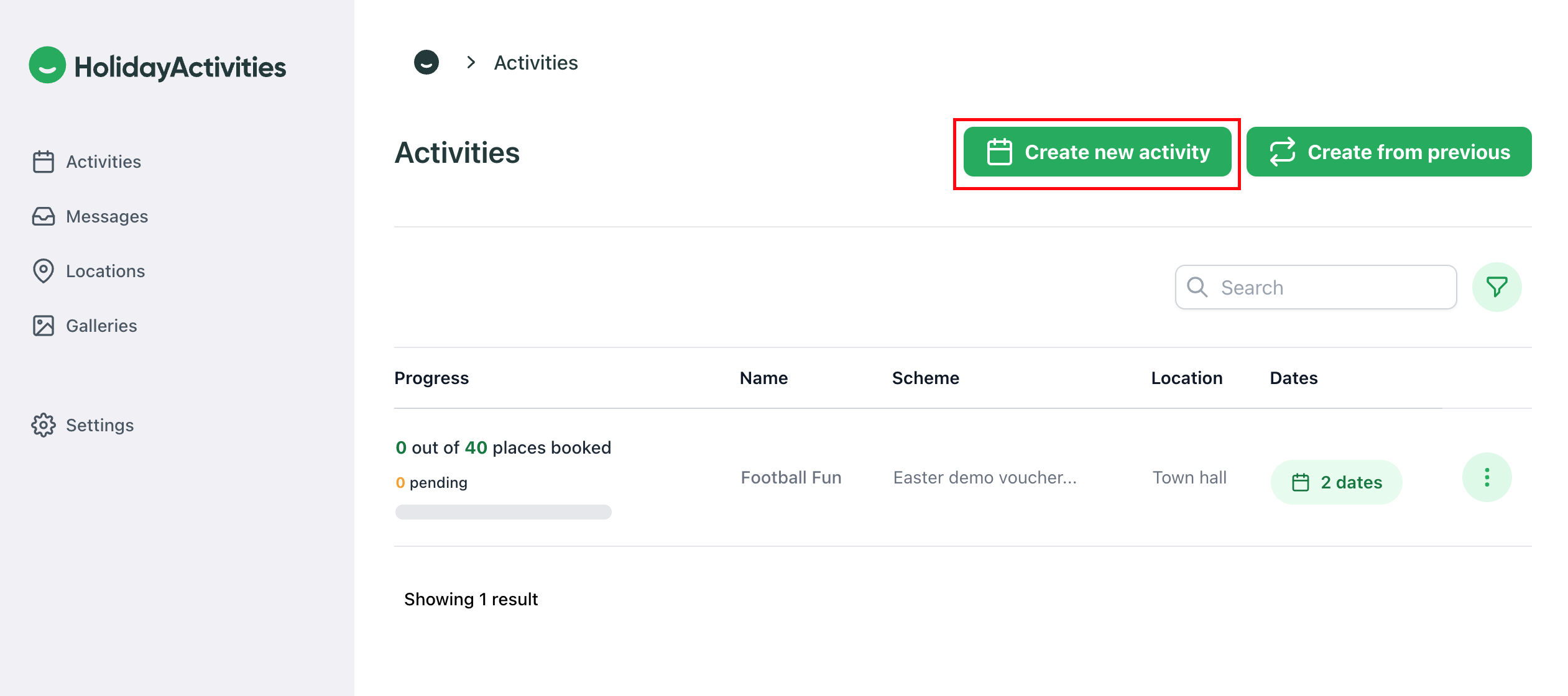Open the filter funnel icon
This screenshot has height=696, width=1568.
pyautogui.click(x=1497, y=287)
